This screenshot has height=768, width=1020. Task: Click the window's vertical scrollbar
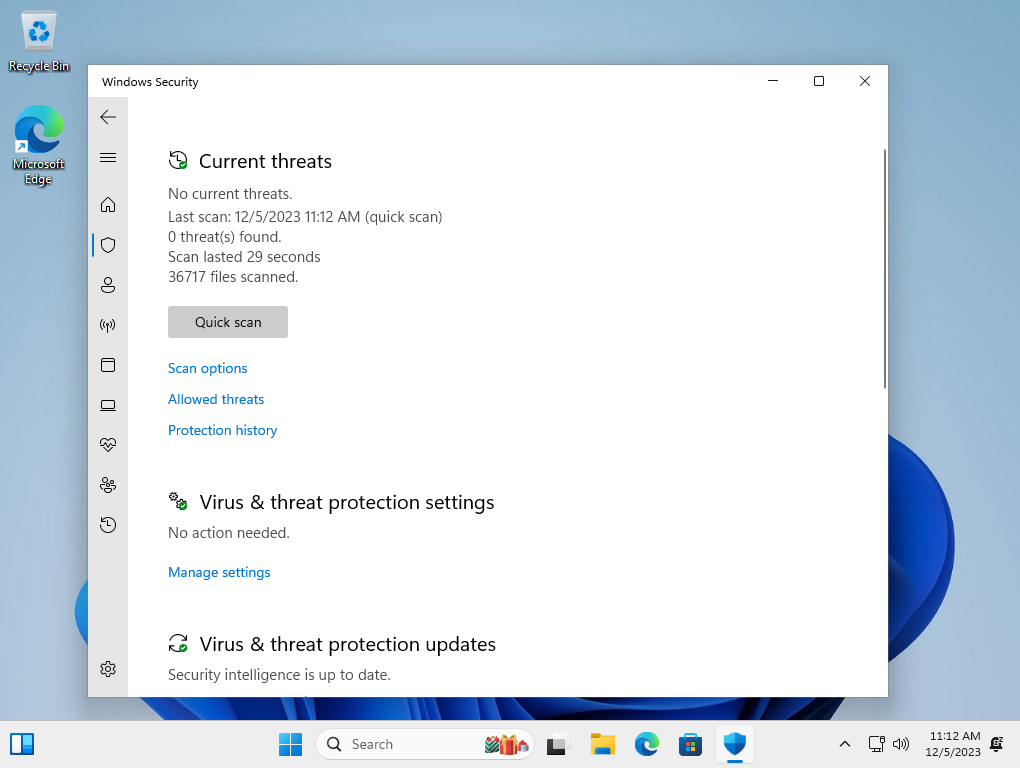[885, 269]
